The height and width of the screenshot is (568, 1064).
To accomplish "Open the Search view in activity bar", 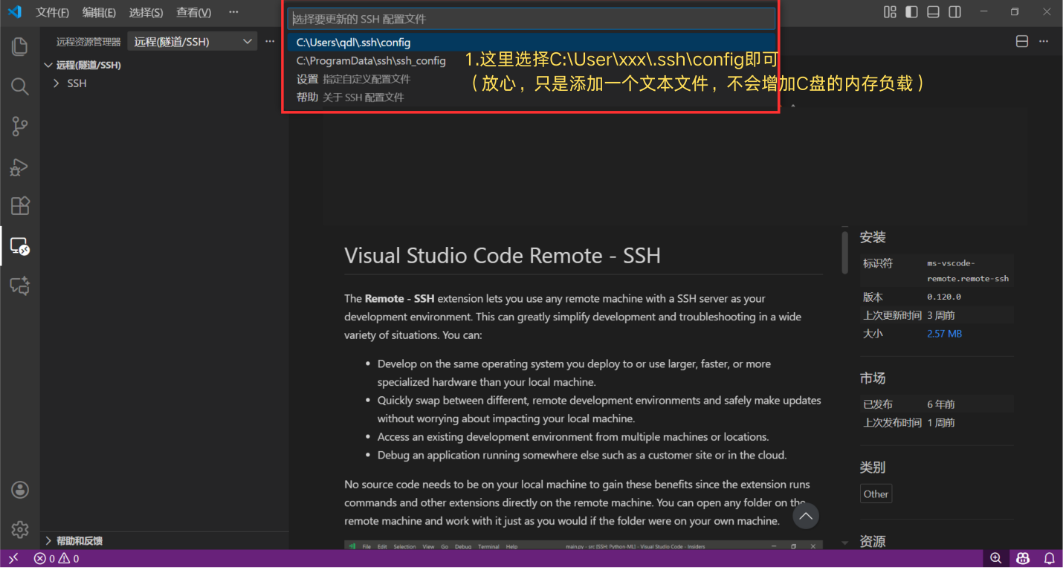I will 20,86.
